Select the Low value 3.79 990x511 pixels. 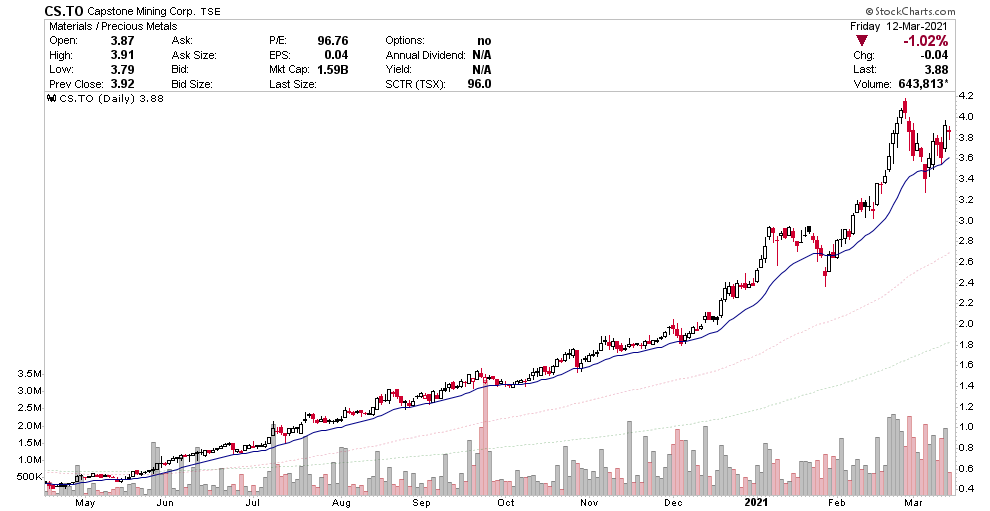tap(122, 69)
